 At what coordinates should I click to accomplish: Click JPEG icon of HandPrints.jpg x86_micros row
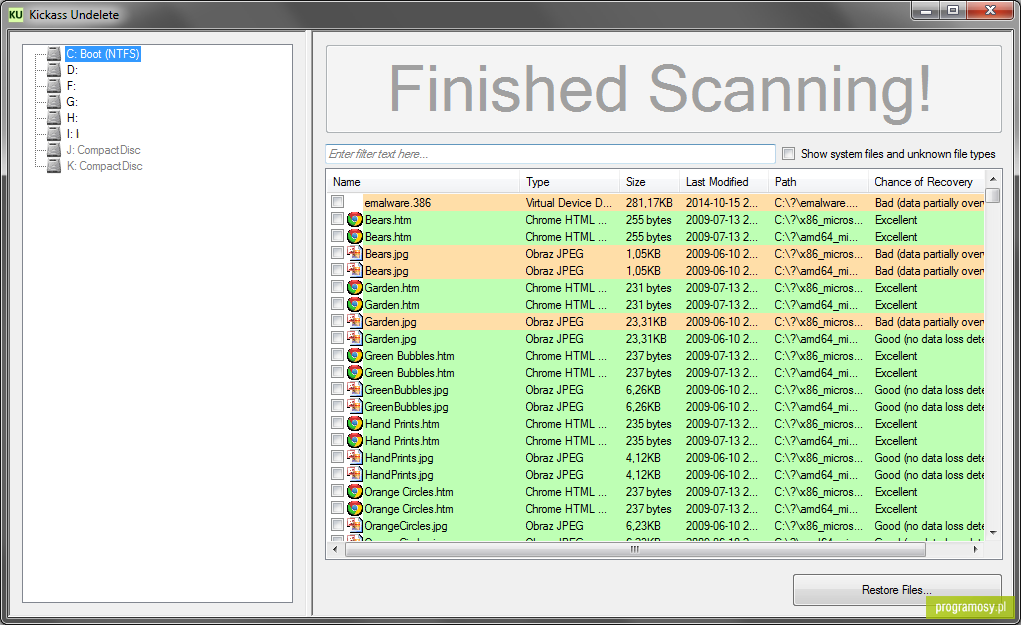click(x=355, y=457)
